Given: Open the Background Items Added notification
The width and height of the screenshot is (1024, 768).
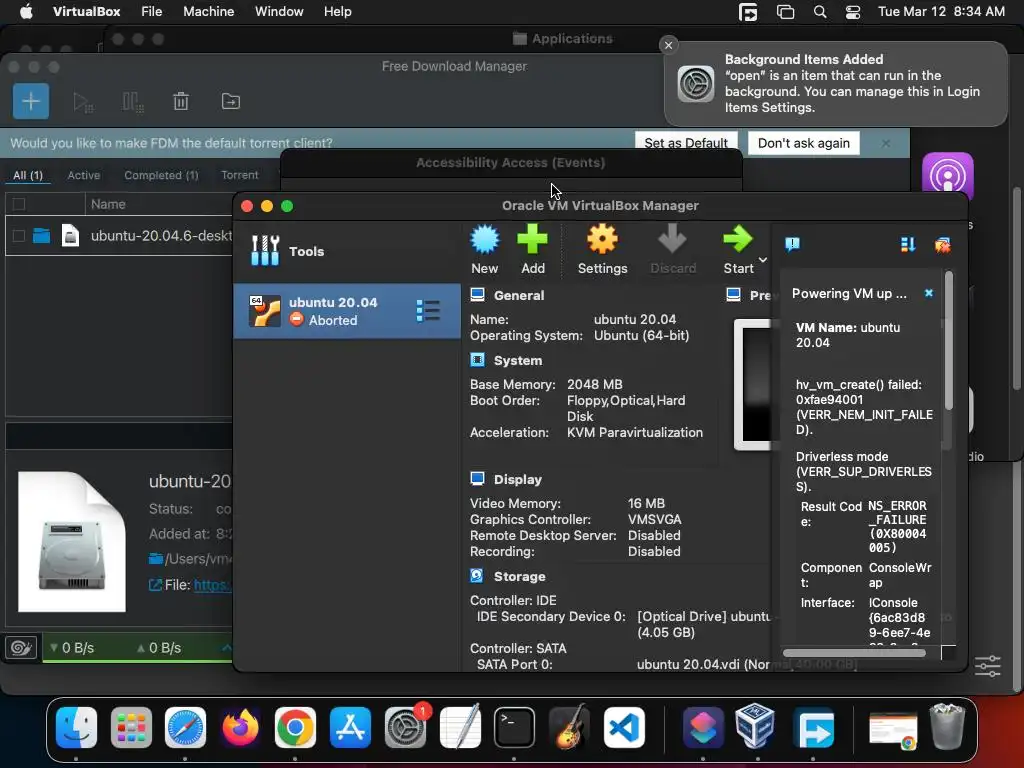Looking at the screenshot, I should pyautogui.click(x=836, y=84).
